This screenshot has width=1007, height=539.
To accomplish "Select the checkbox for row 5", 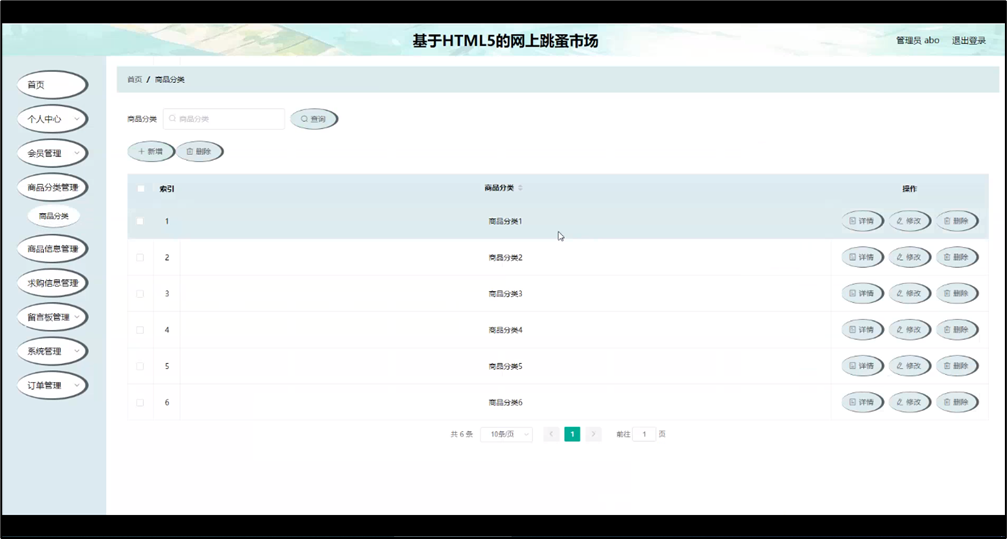I will [x=140, y=366].
